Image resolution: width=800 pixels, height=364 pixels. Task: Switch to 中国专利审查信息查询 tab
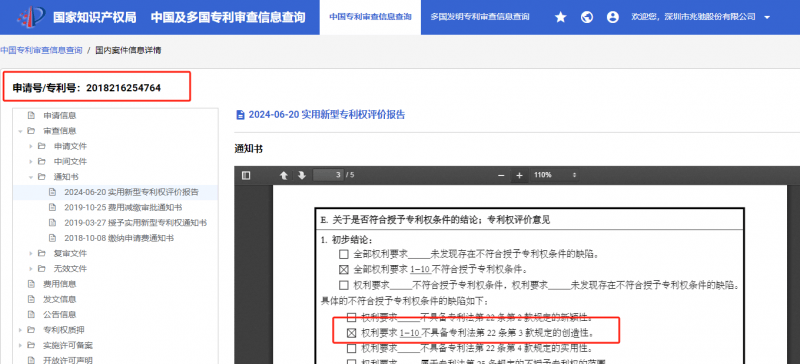pos(370,17)
